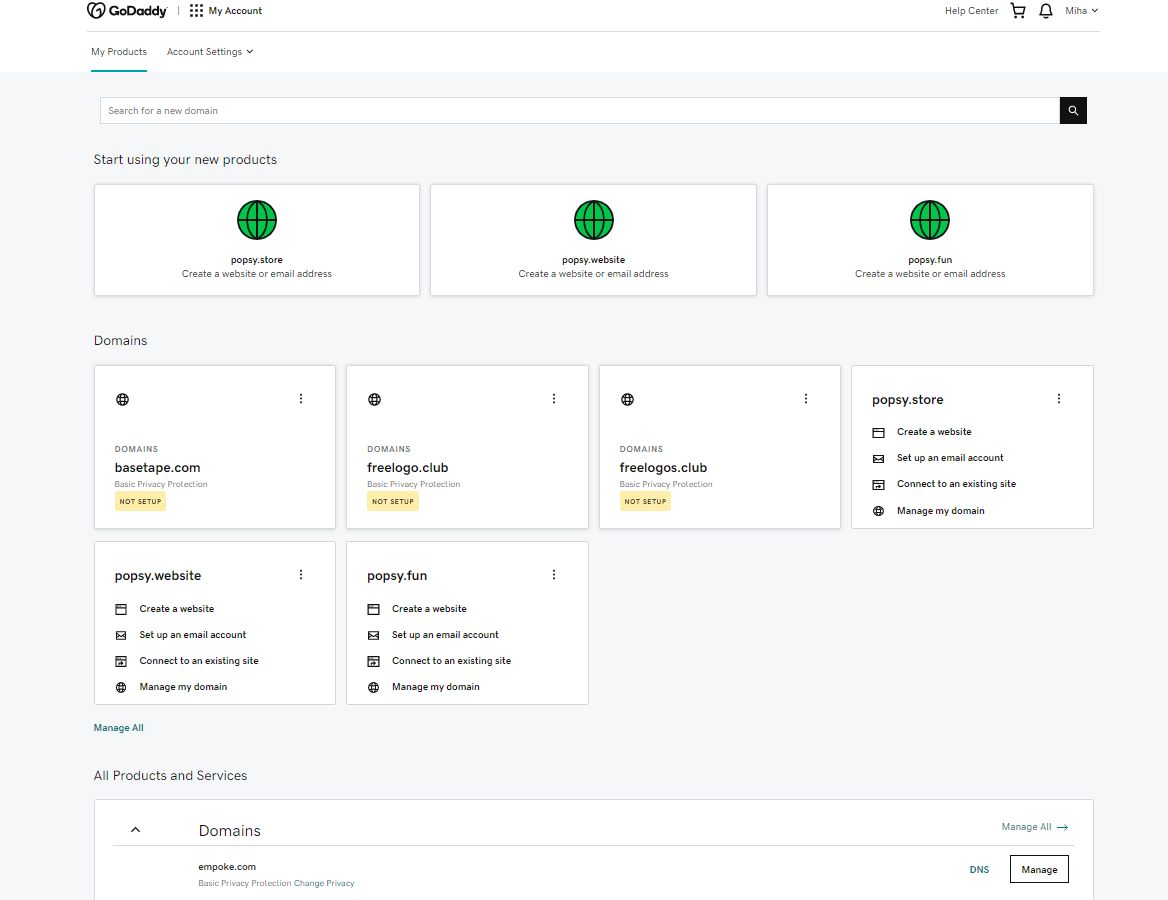
Task: Click kebab menu on popsy.store card
Action: click(x=1059, y=399)
